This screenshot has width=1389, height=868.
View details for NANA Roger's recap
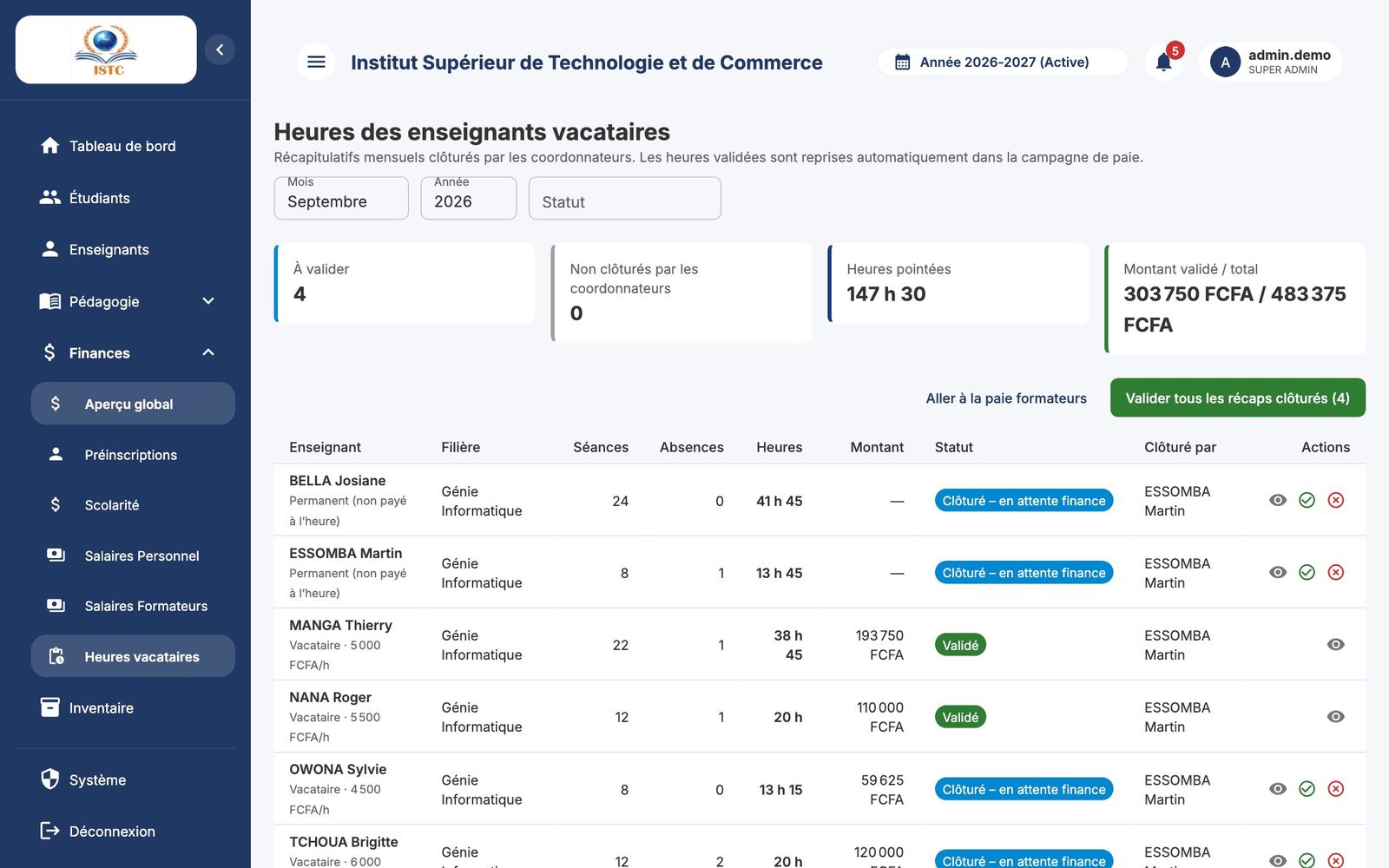coord(1336,716)
